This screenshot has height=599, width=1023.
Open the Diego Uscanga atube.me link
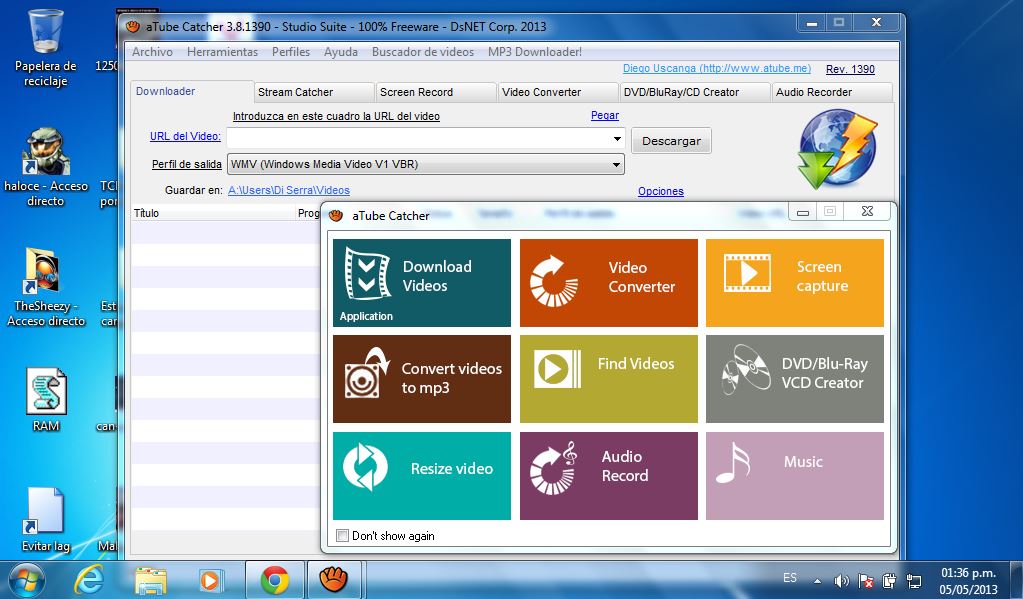tap(717, 69)
